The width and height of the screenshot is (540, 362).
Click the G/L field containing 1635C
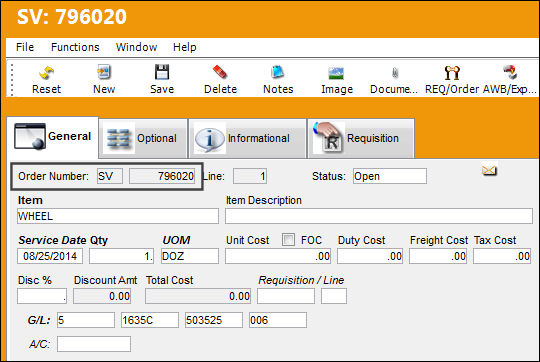point(150,320)
